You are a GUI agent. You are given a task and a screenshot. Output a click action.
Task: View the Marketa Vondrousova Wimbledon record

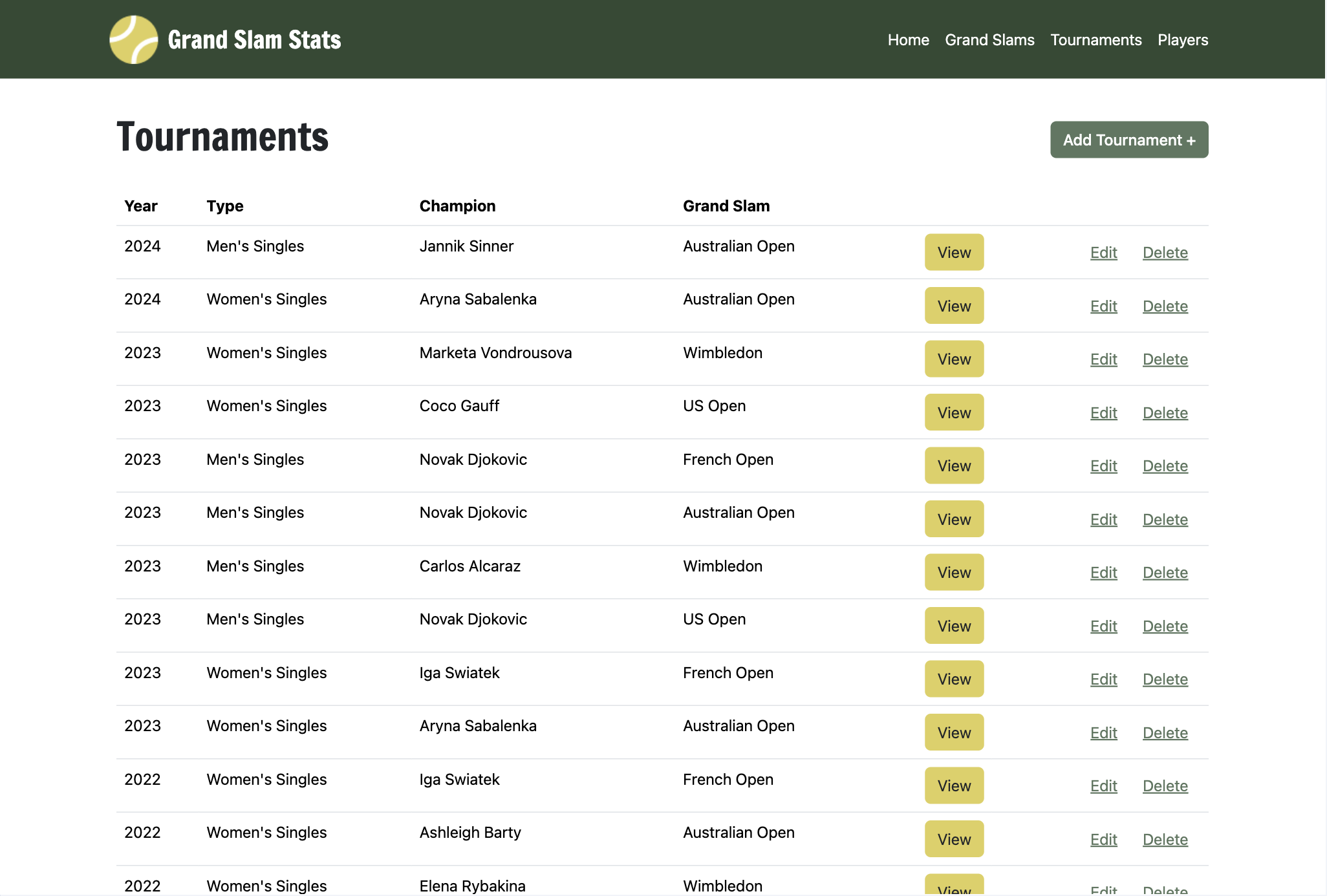click(954, 359)
